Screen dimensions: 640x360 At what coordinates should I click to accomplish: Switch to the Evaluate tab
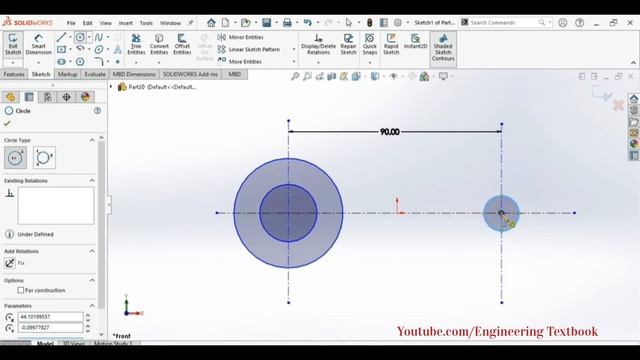(95, 74)
